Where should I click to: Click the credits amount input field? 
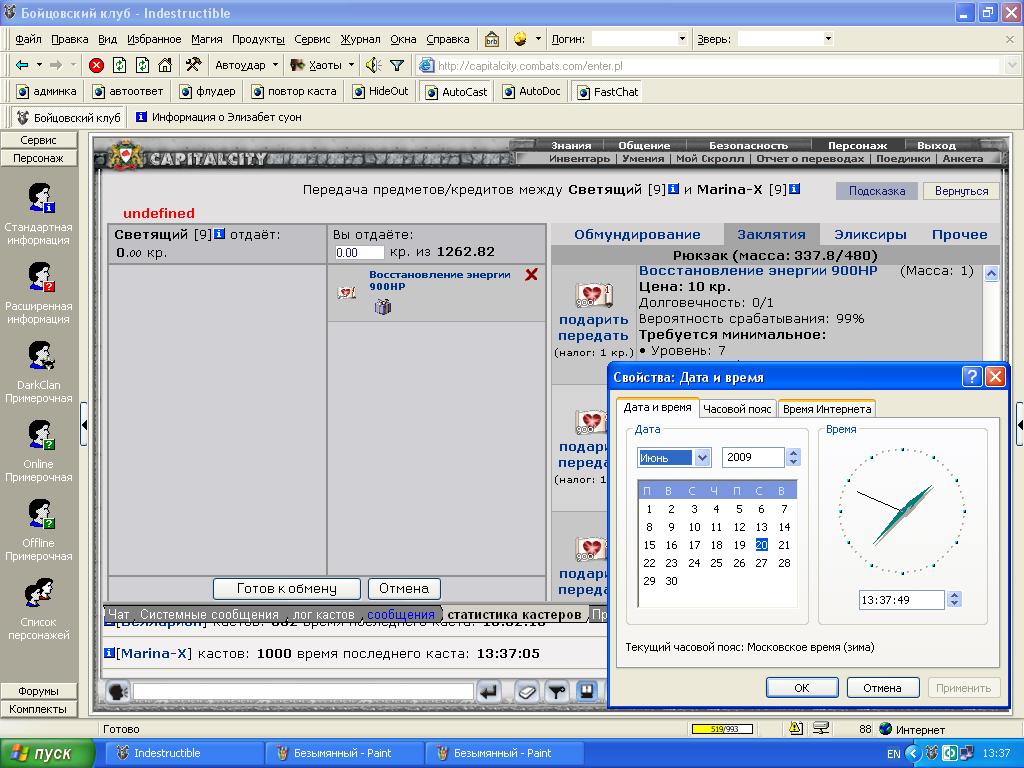click(x=359, y=253)
